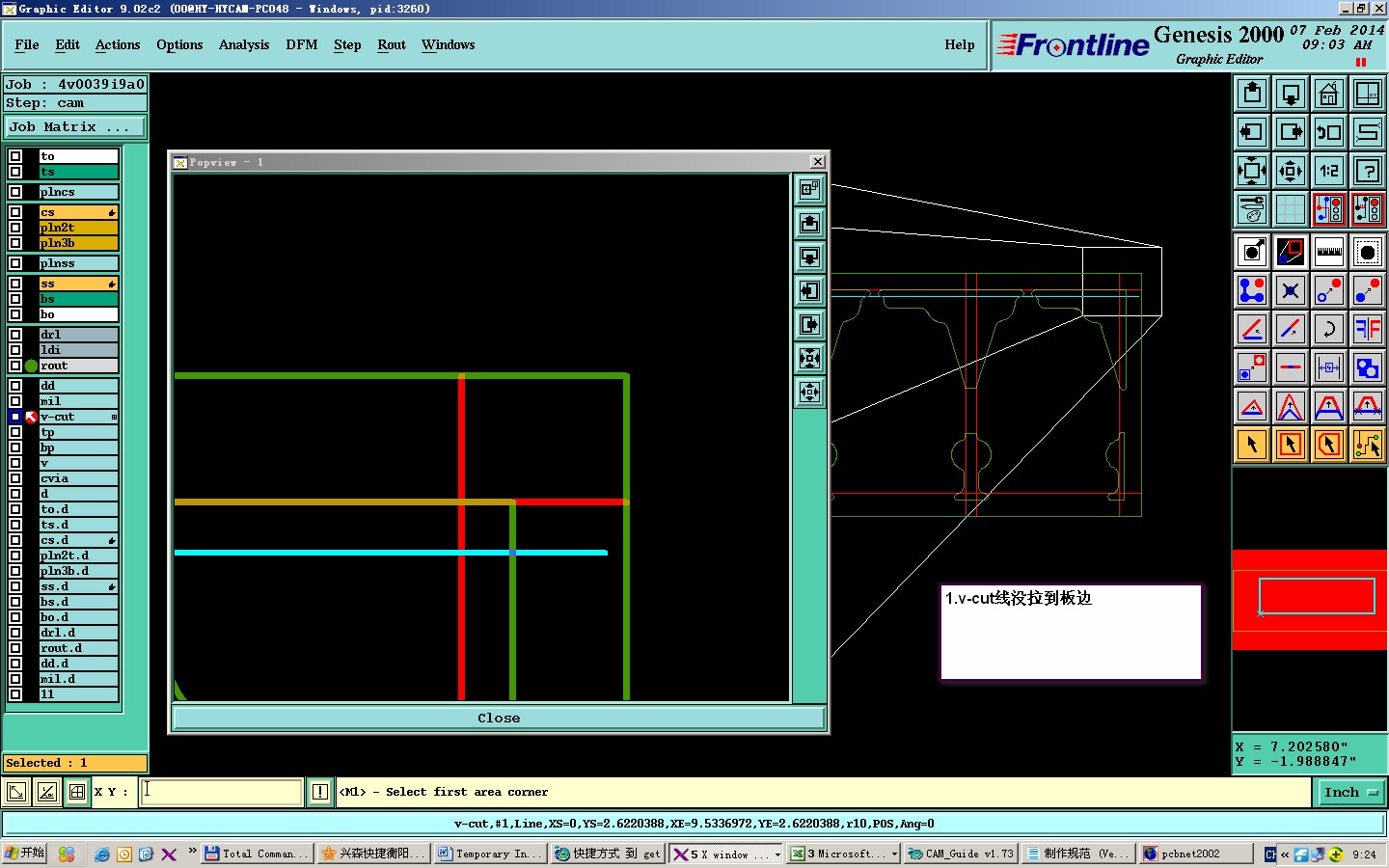Select the ruler measure tool icon
1389x868 pixels.
pos(1329,252)
